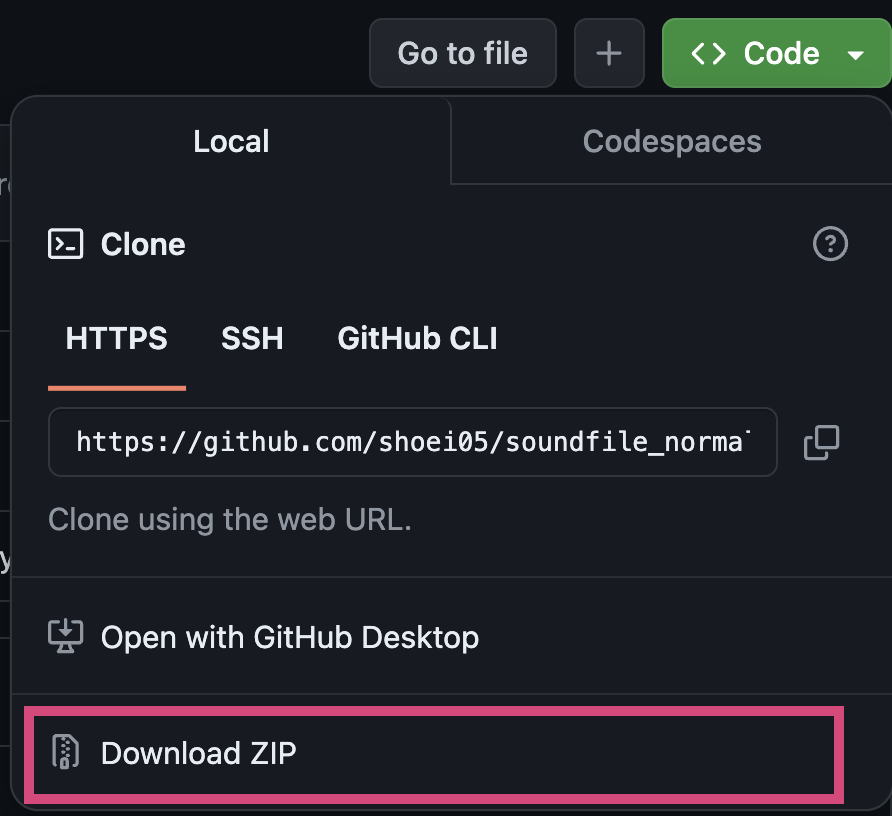Viewport: 892px width, 816px height.
Task: Switch to the Local tab
Action: pos(231,141)
